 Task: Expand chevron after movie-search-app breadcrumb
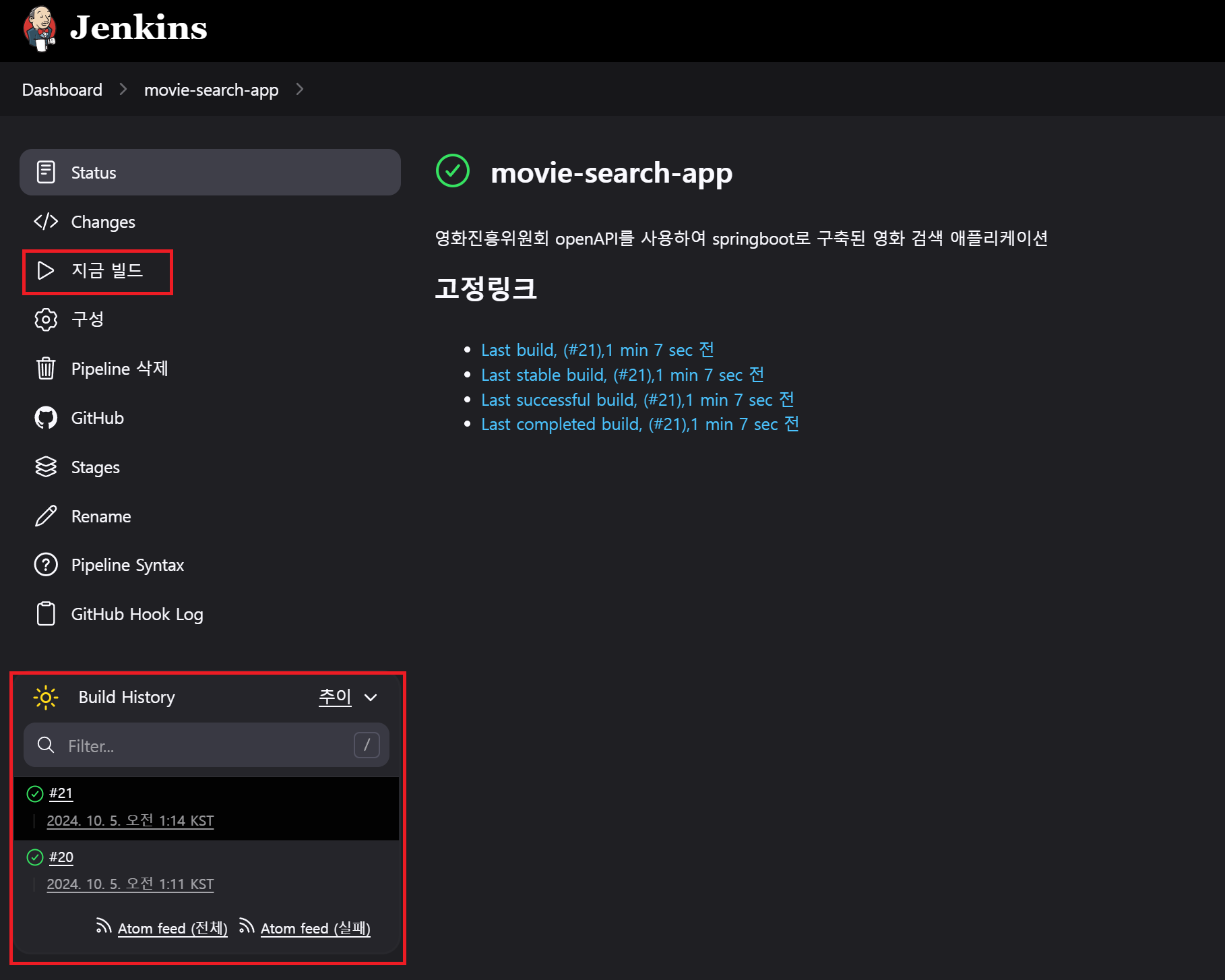(300, 89)
